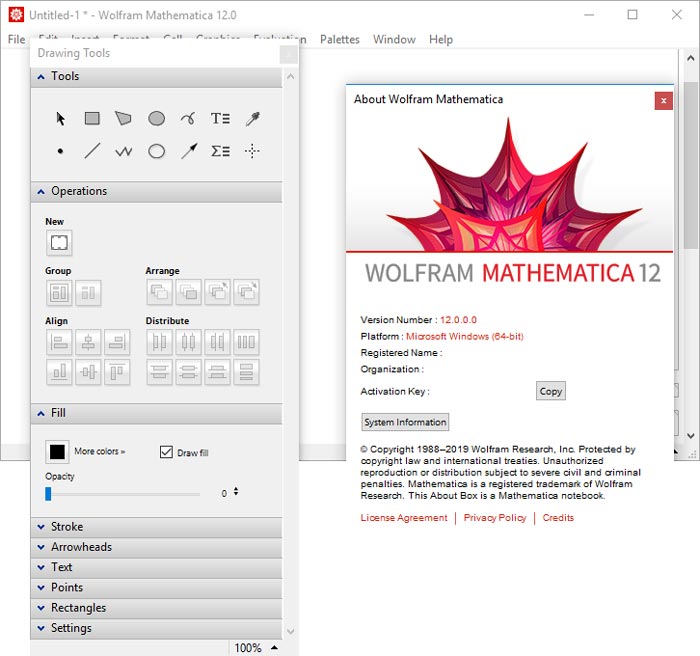Viewport: 700px width, 656px height.
Task: Open the File menu
Action: click(x=17, y=39)
